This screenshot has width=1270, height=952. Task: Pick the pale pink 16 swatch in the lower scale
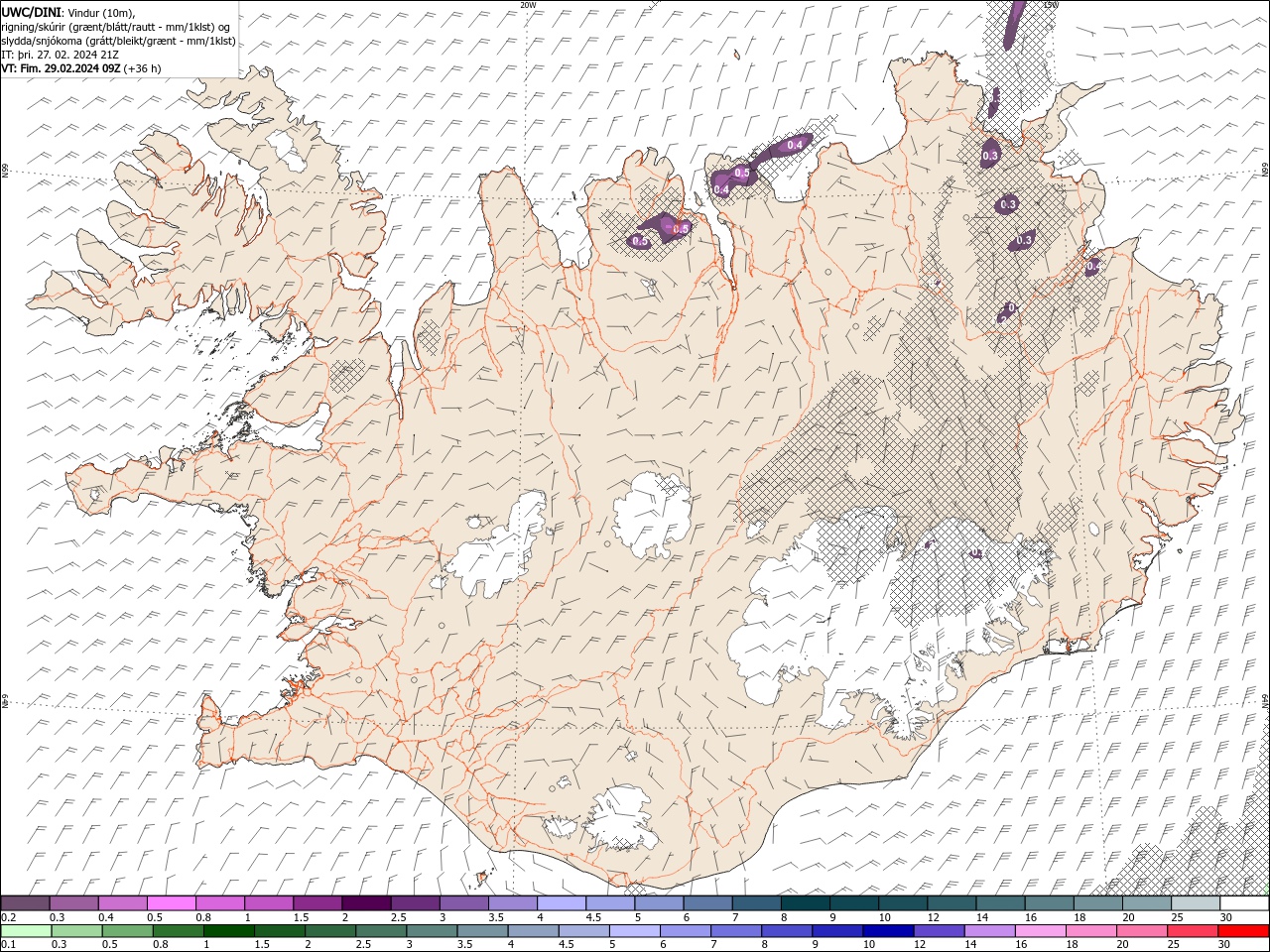coord(1042,931)
